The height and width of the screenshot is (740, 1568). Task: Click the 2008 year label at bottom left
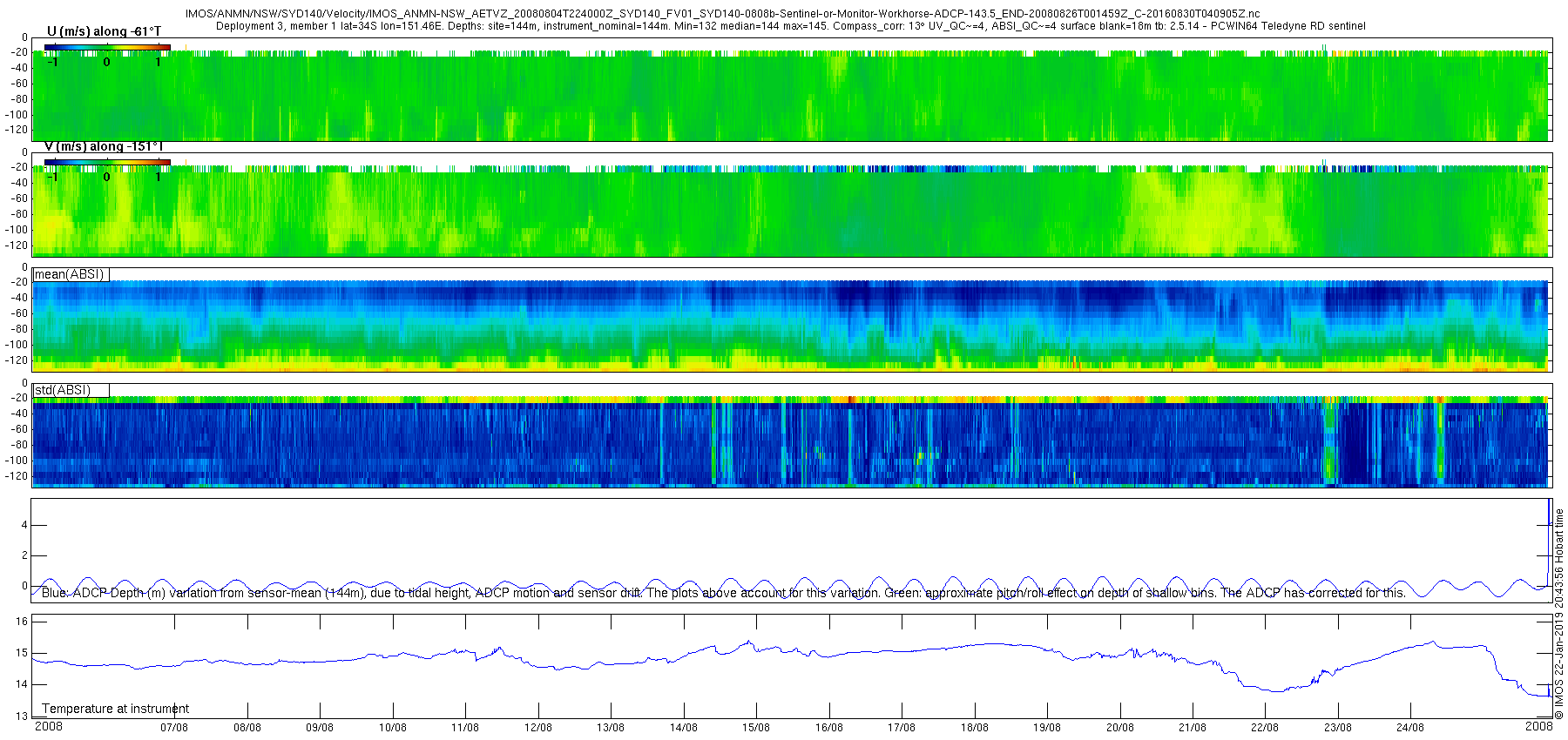(48, 726)
